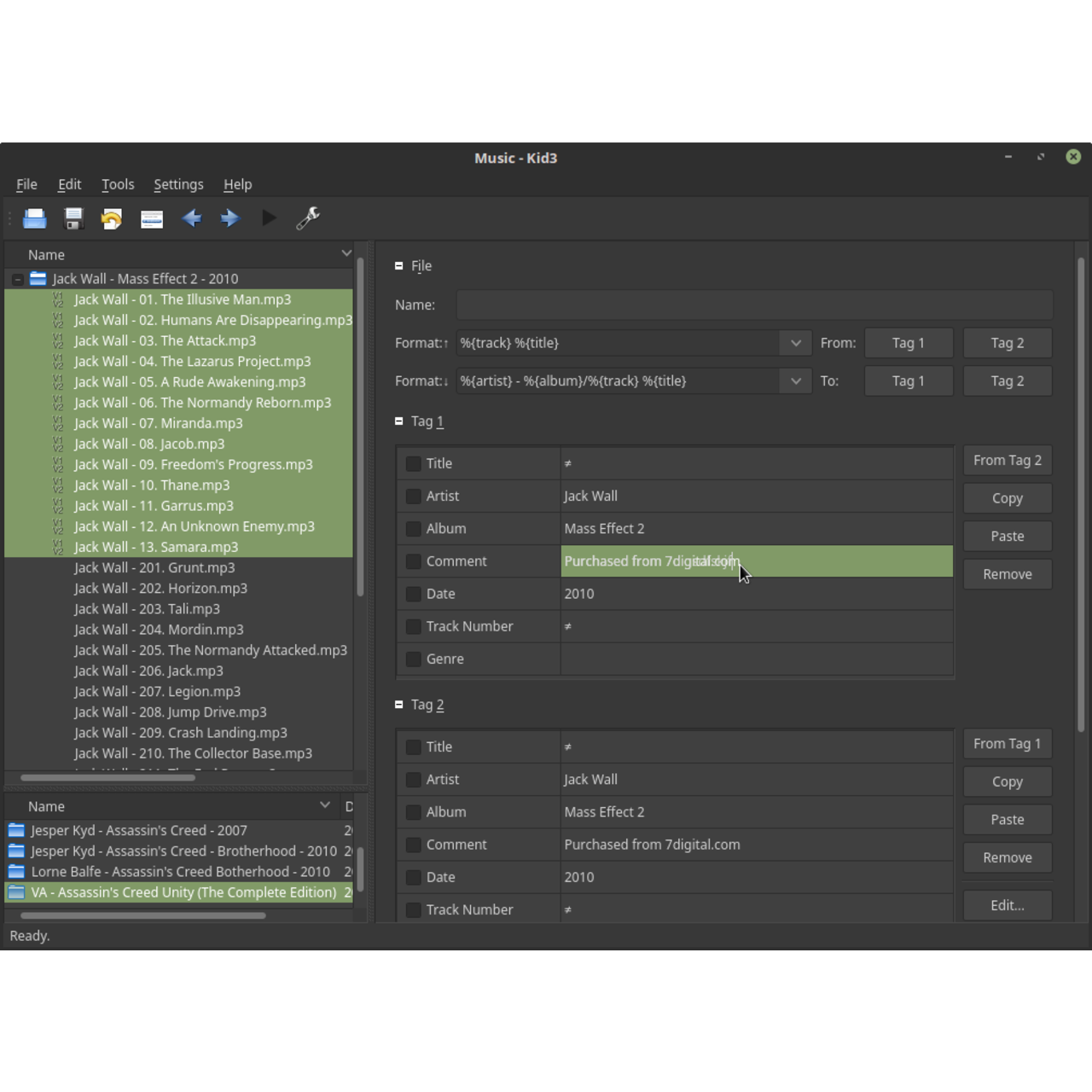
Task: Collapse the Tag 1 section
Action: point(399,421)
